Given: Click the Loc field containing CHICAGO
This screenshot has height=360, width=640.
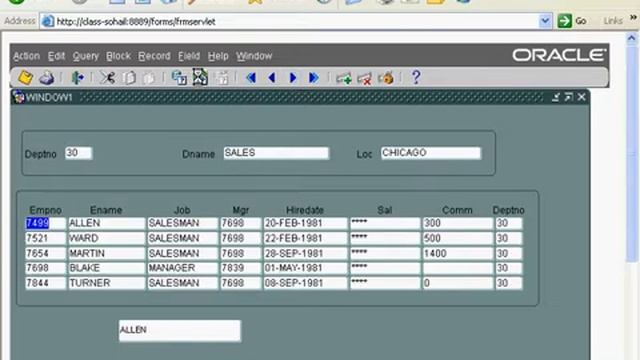Looking at the screenshot, I should 431,153.
